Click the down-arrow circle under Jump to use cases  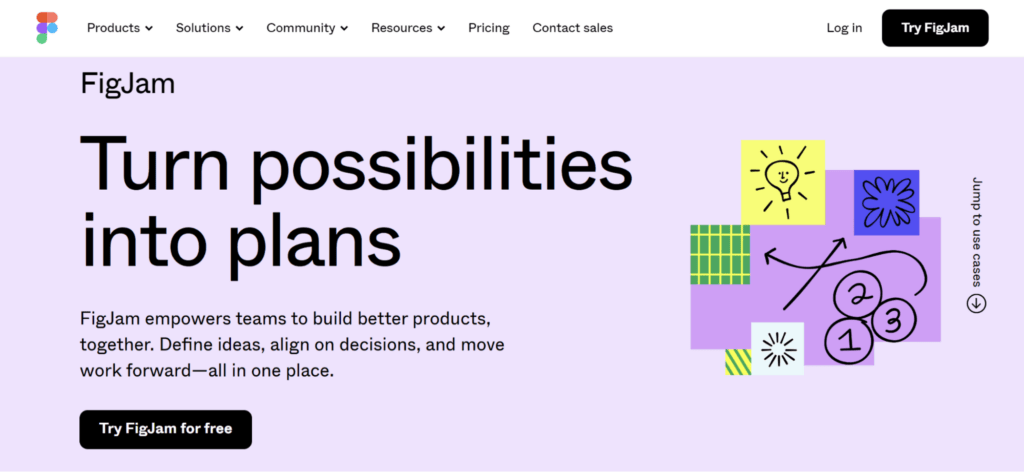point(976,304)
